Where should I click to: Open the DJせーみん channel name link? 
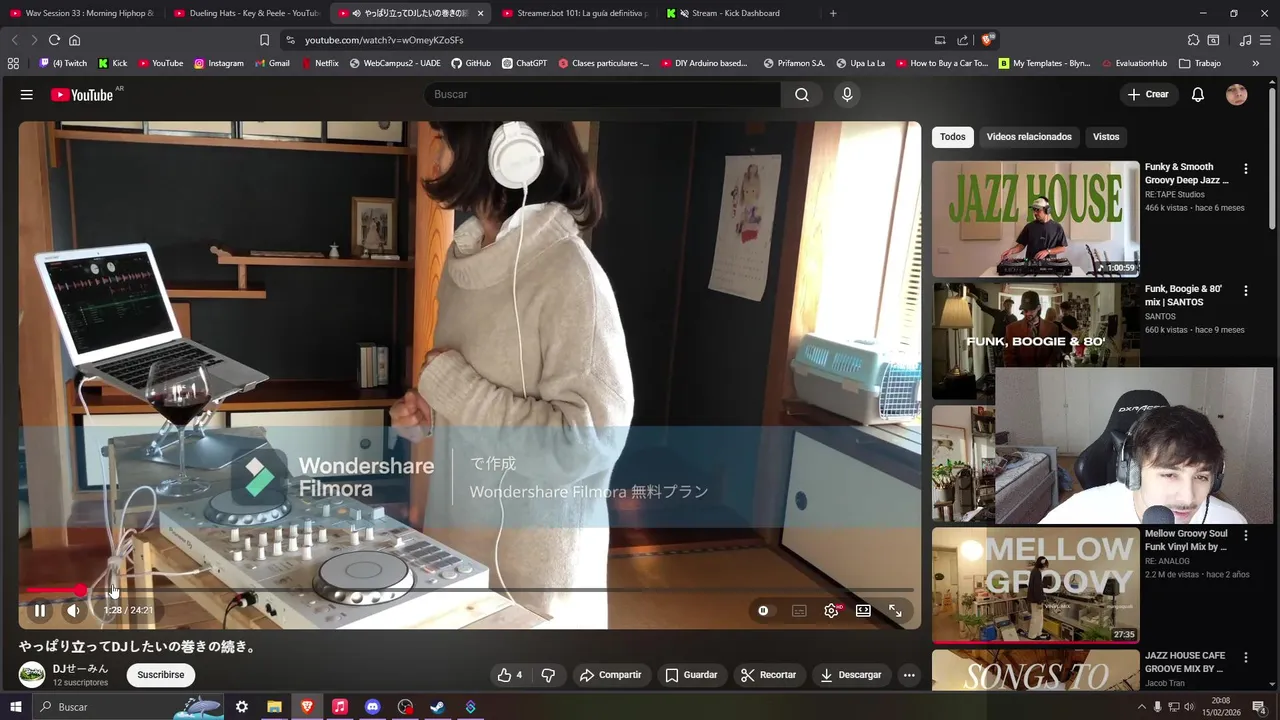tap(81, 668)
